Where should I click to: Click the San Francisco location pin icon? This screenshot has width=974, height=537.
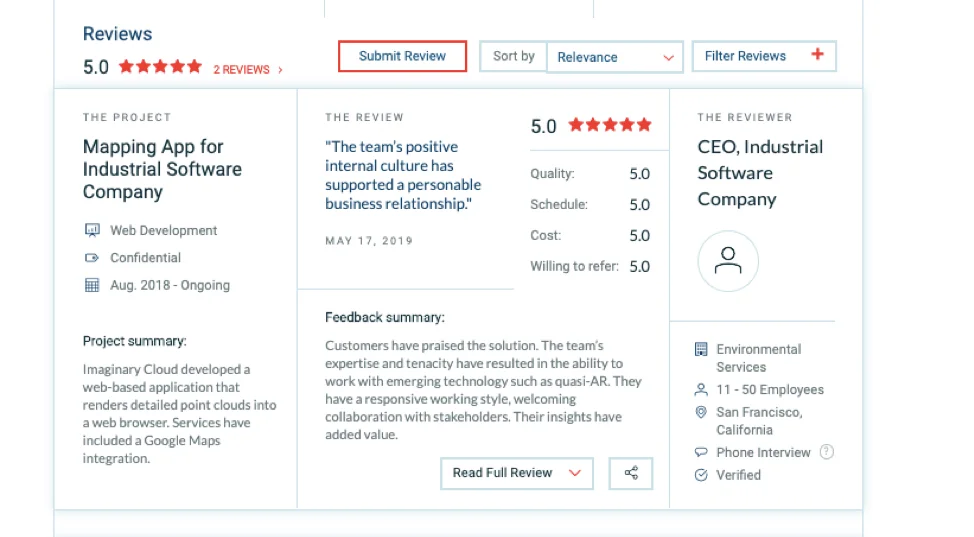[x=701, y=412]
